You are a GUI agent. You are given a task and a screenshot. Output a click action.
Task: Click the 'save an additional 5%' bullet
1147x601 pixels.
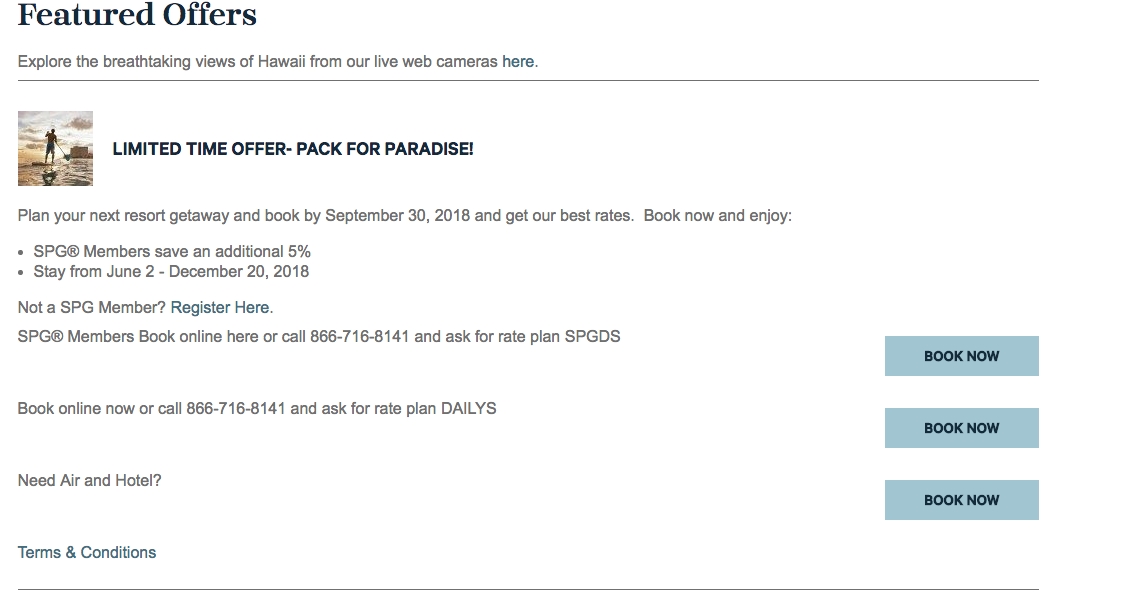(172, 252)
